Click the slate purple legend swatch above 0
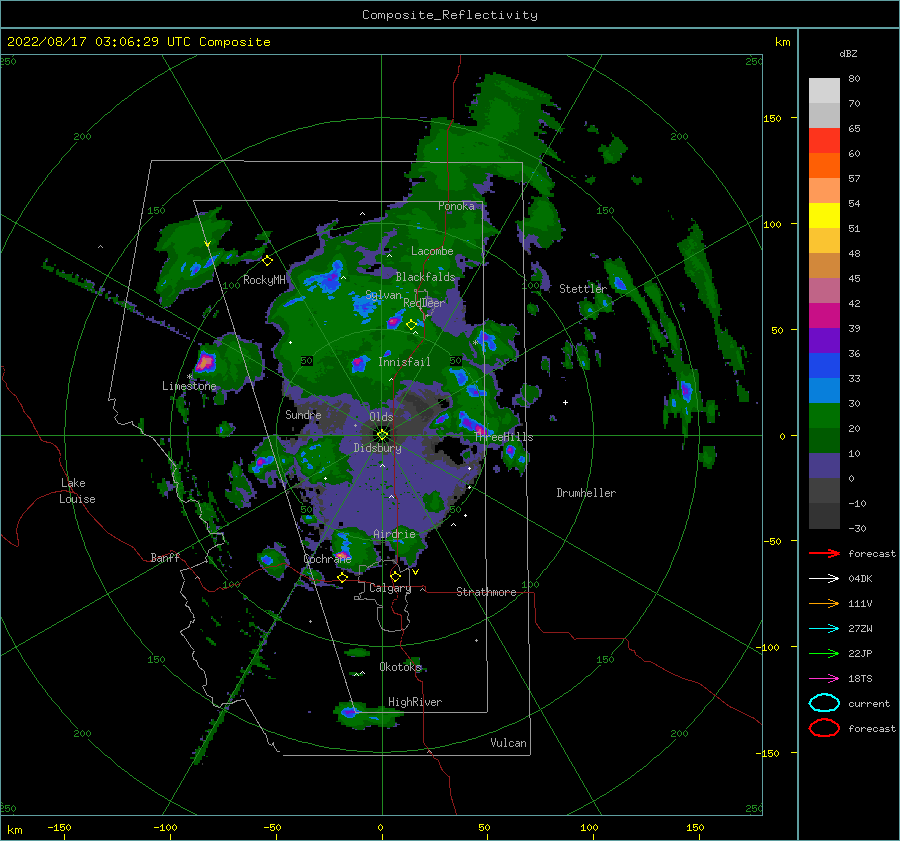 pos(824,466)
